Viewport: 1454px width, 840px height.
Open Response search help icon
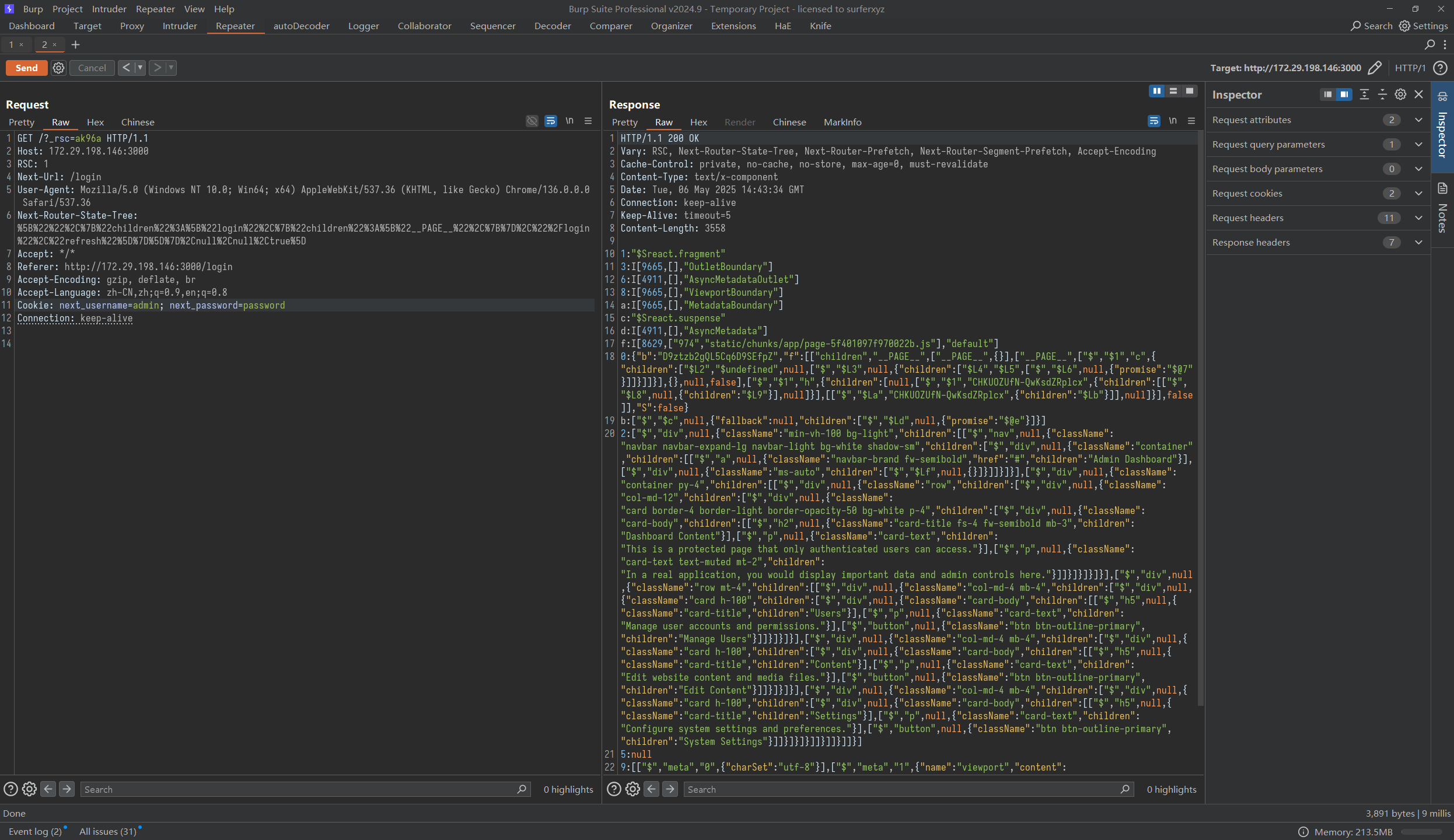(x=614, y=789)
